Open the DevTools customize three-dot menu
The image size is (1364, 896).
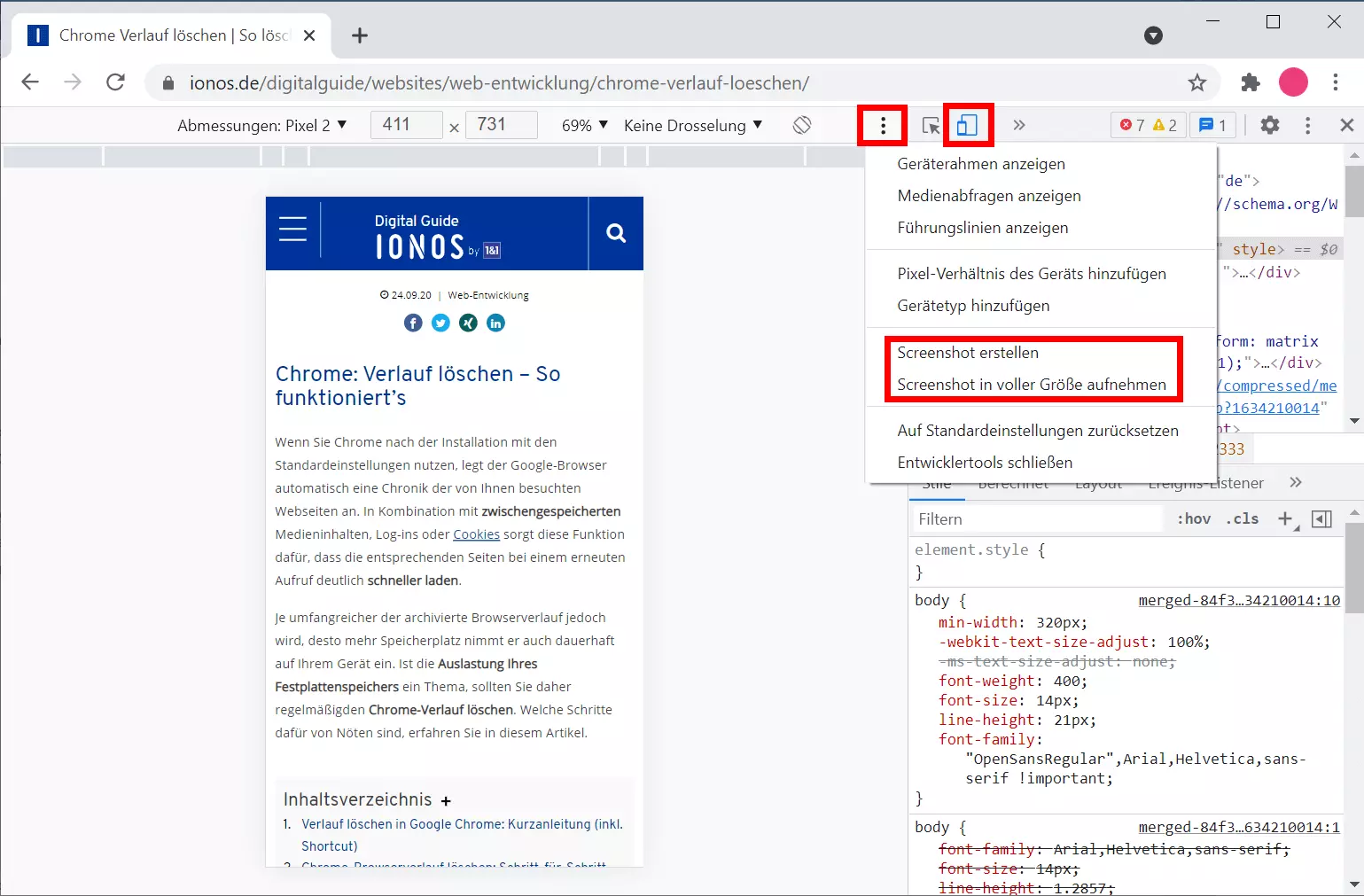[x=1307, y=125]
